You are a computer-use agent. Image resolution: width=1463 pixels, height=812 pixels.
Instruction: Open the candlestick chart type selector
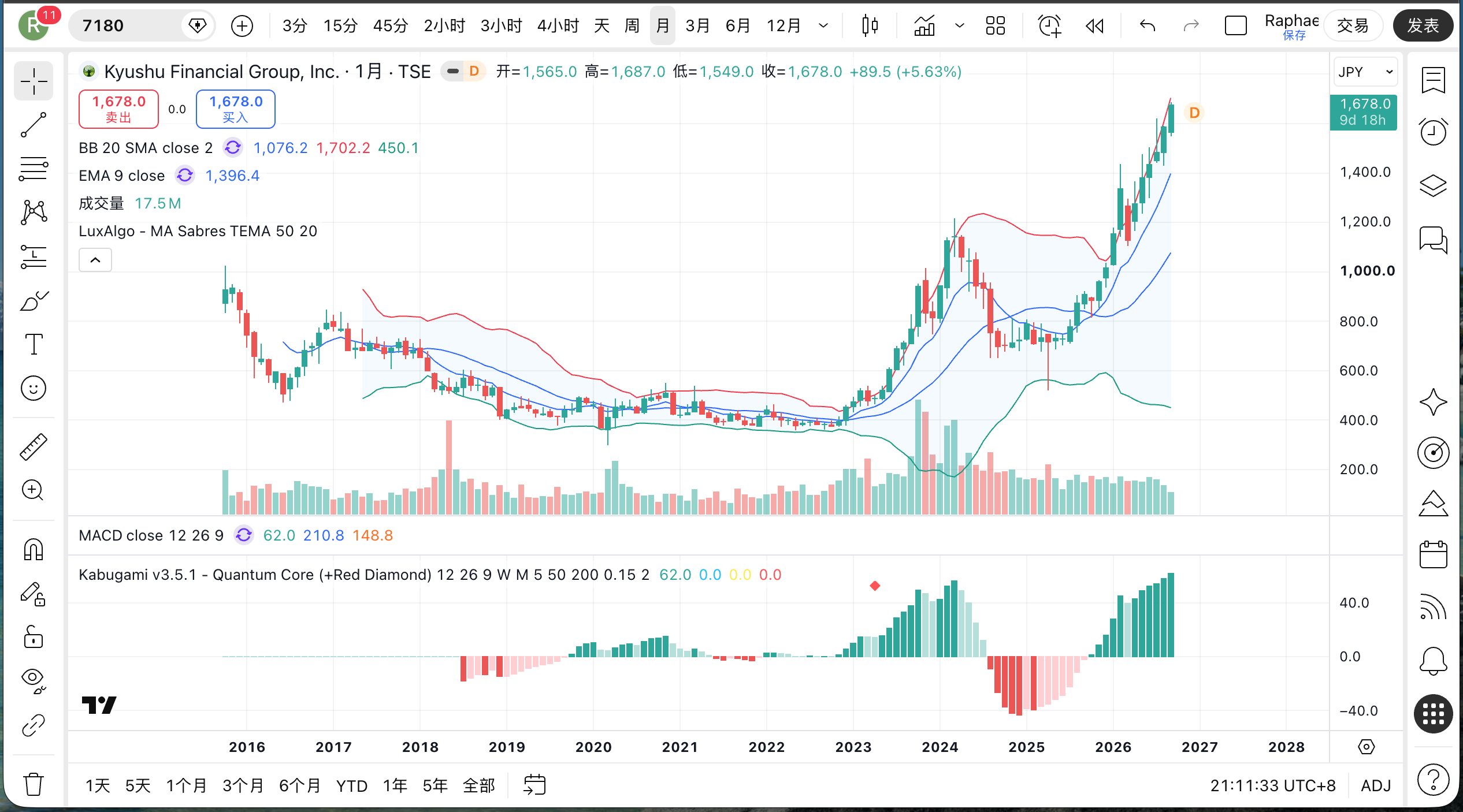[x=870, y=26]
